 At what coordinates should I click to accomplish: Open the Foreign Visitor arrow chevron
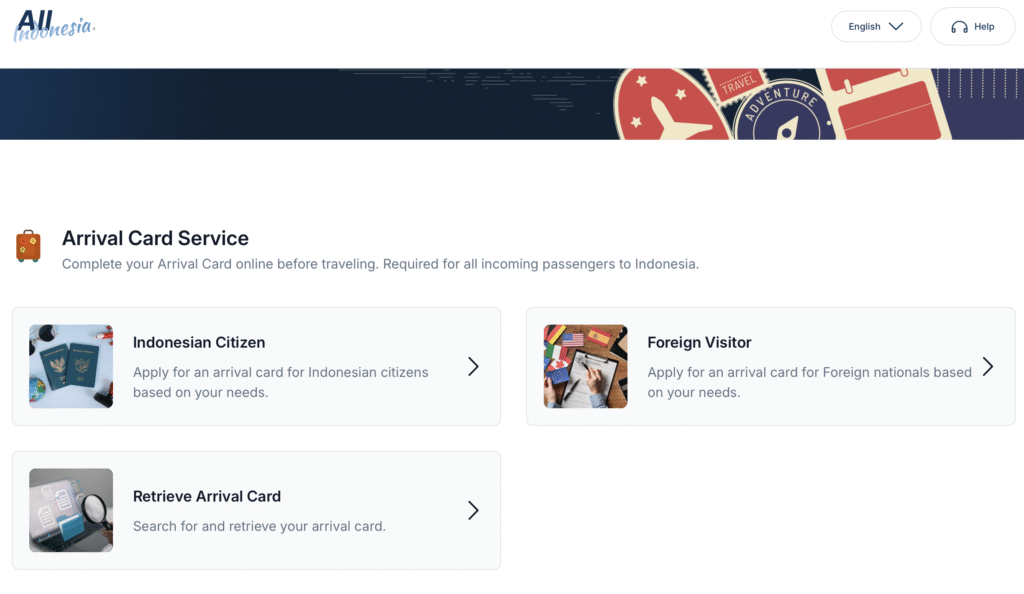[987, 367]
